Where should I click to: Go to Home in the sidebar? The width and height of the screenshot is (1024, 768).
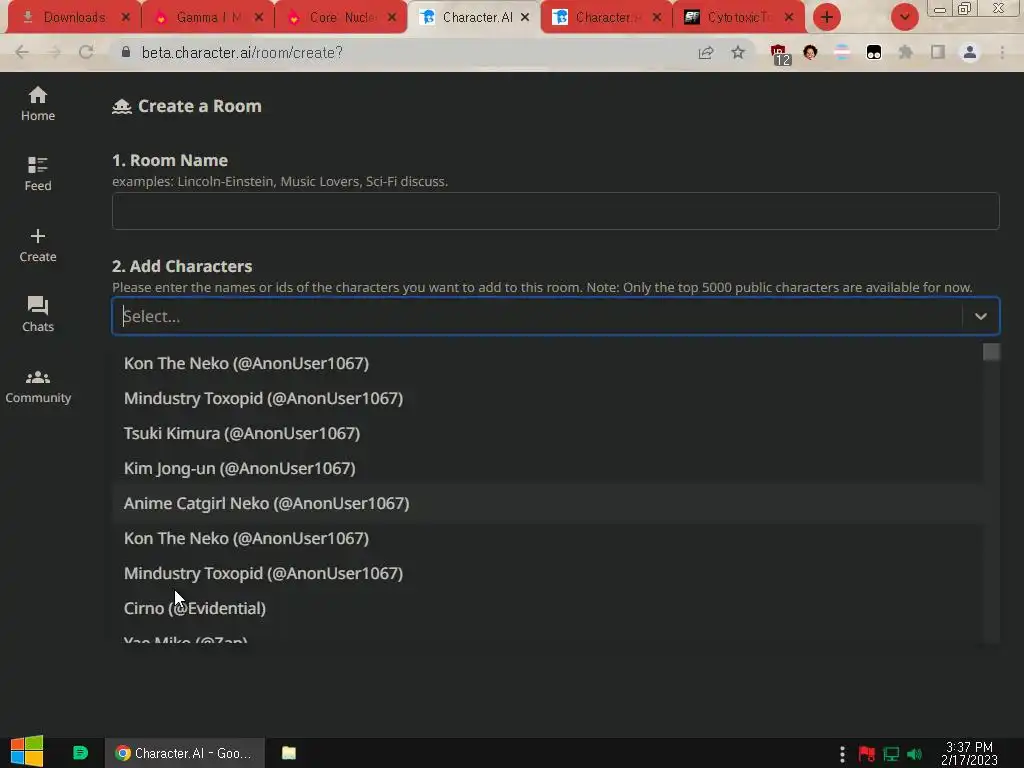coord(38,104)
